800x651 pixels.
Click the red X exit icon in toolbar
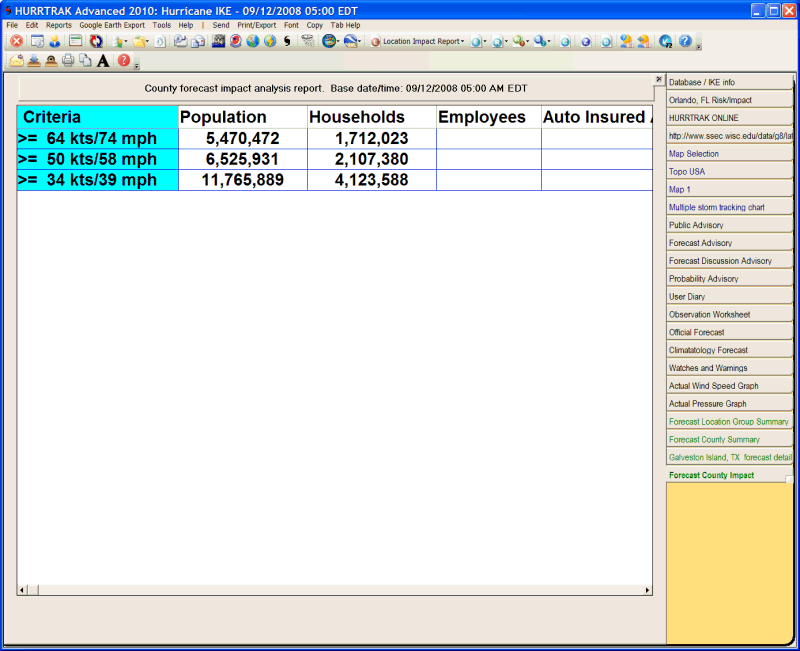click(x=16, y=42)
